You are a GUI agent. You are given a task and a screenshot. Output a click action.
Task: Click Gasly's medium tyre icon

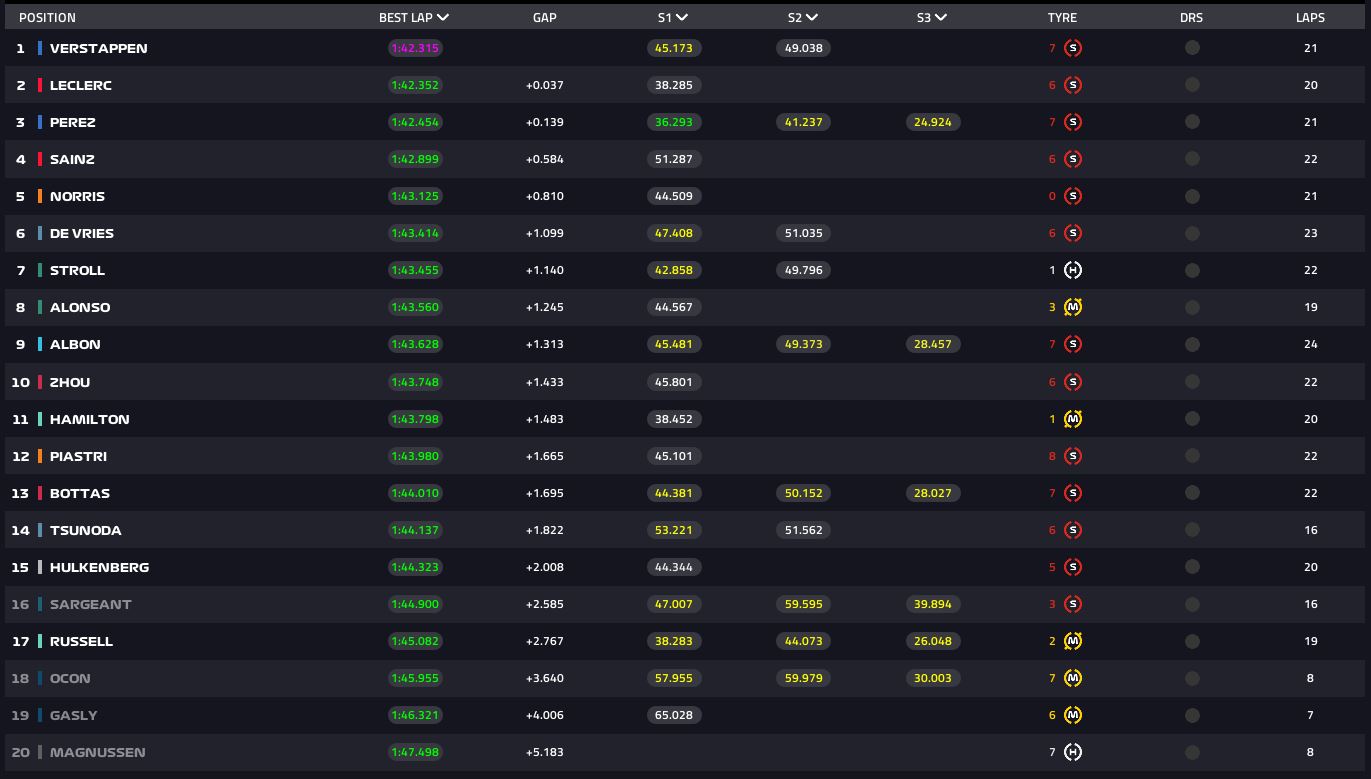[1073, 715]
